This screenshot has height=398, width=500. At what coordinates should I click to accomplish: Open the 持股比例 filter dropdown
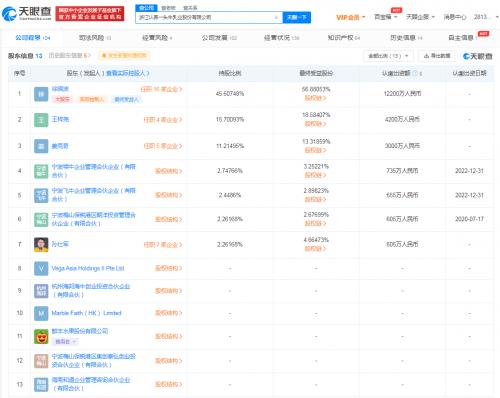click(388, 56)
